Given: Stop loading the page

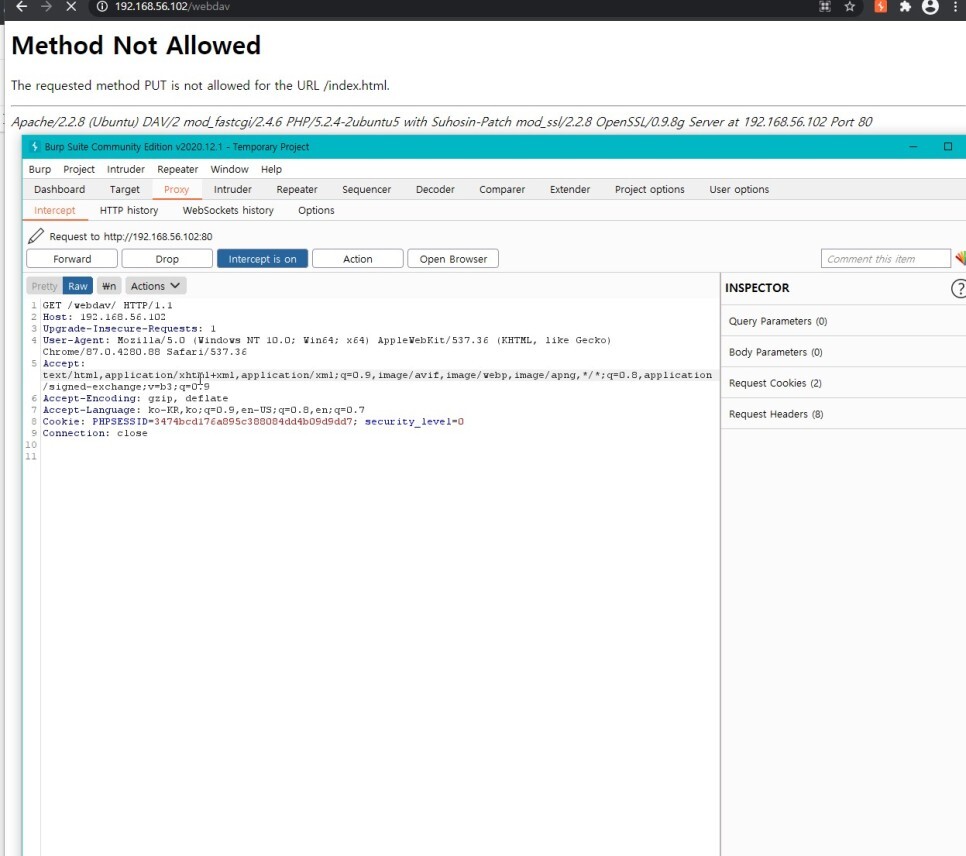Looking at the screenshot, I should coord(71,7).
